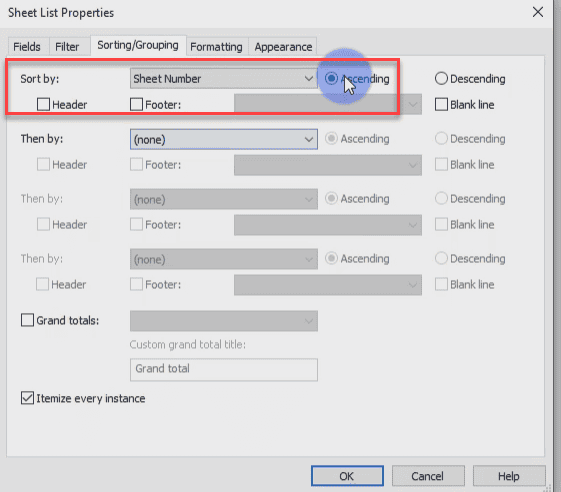Select the Sorting/Grouping tab
The width and height of the screenshot is (561, 492).
pos(138,45)
